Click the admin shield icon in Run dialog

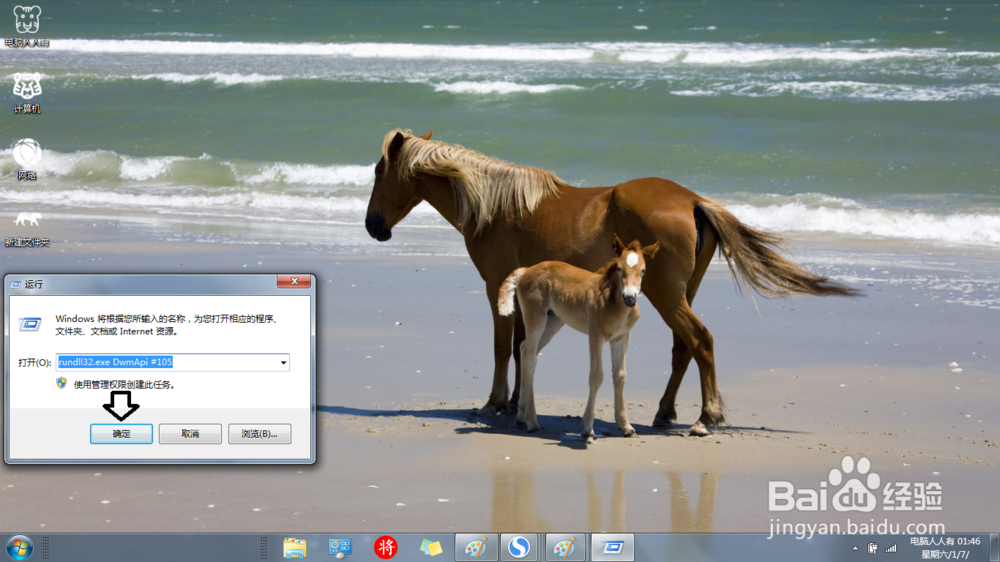62,383
